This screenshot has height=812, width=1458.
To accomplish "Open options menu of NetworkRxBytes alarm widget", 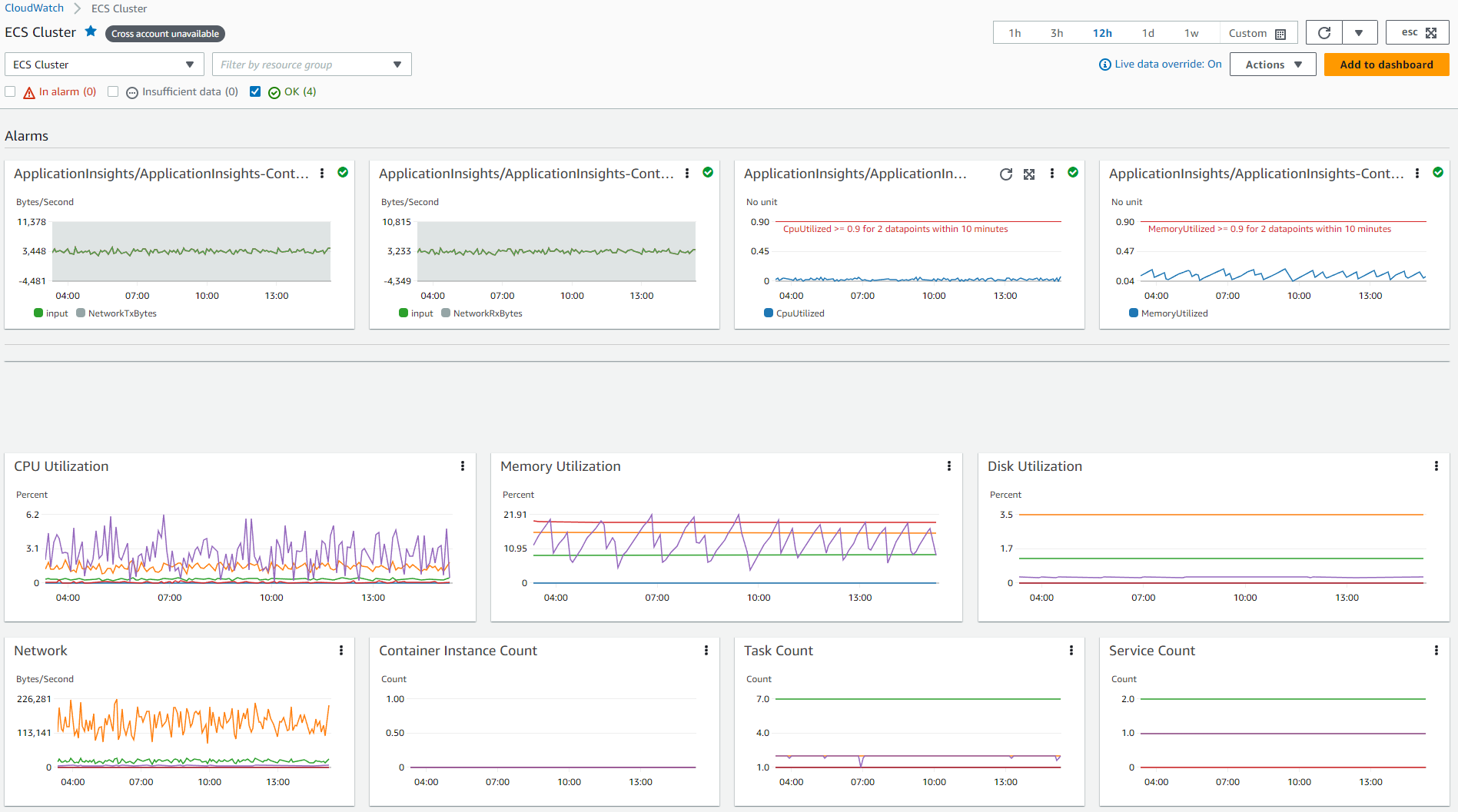I will point(687,174).
